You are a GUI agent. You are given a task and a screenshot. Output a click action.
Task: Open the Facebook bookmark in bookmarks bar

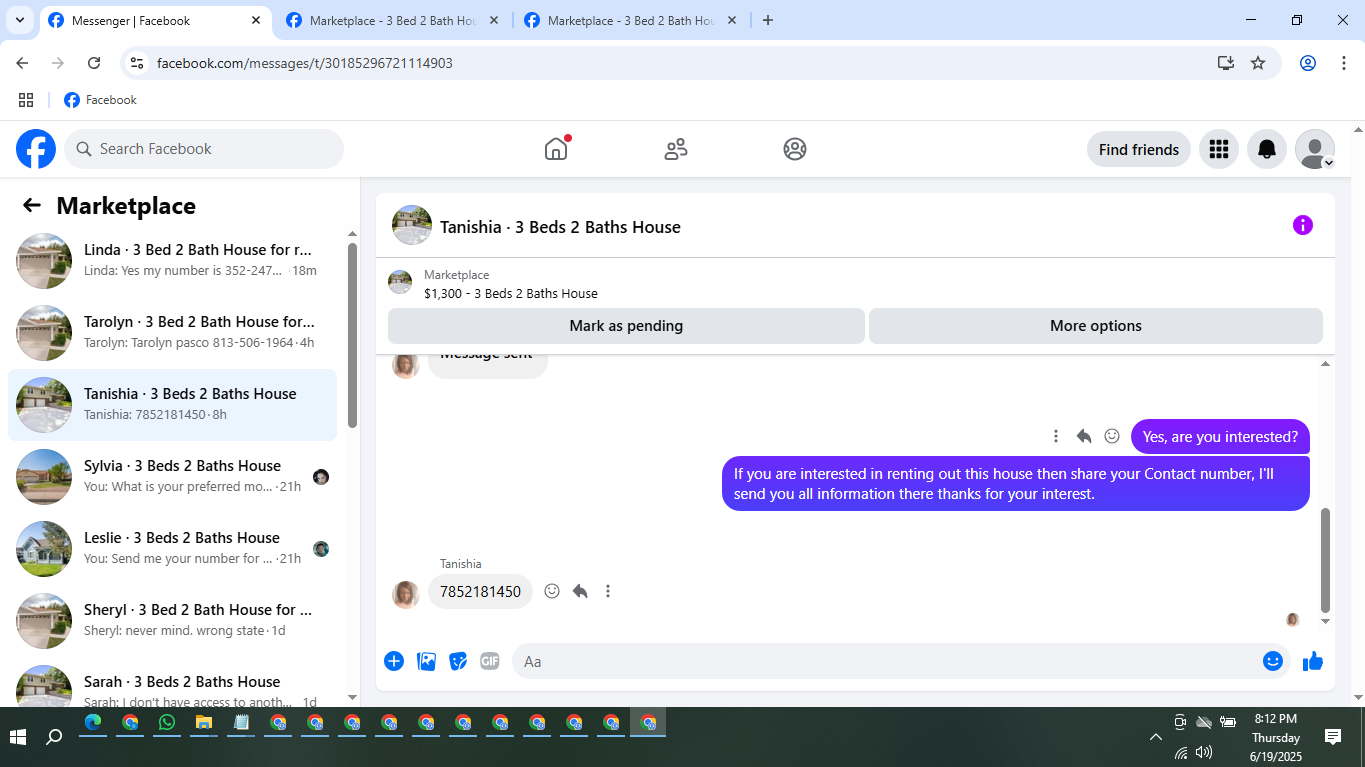coord(100,100)
